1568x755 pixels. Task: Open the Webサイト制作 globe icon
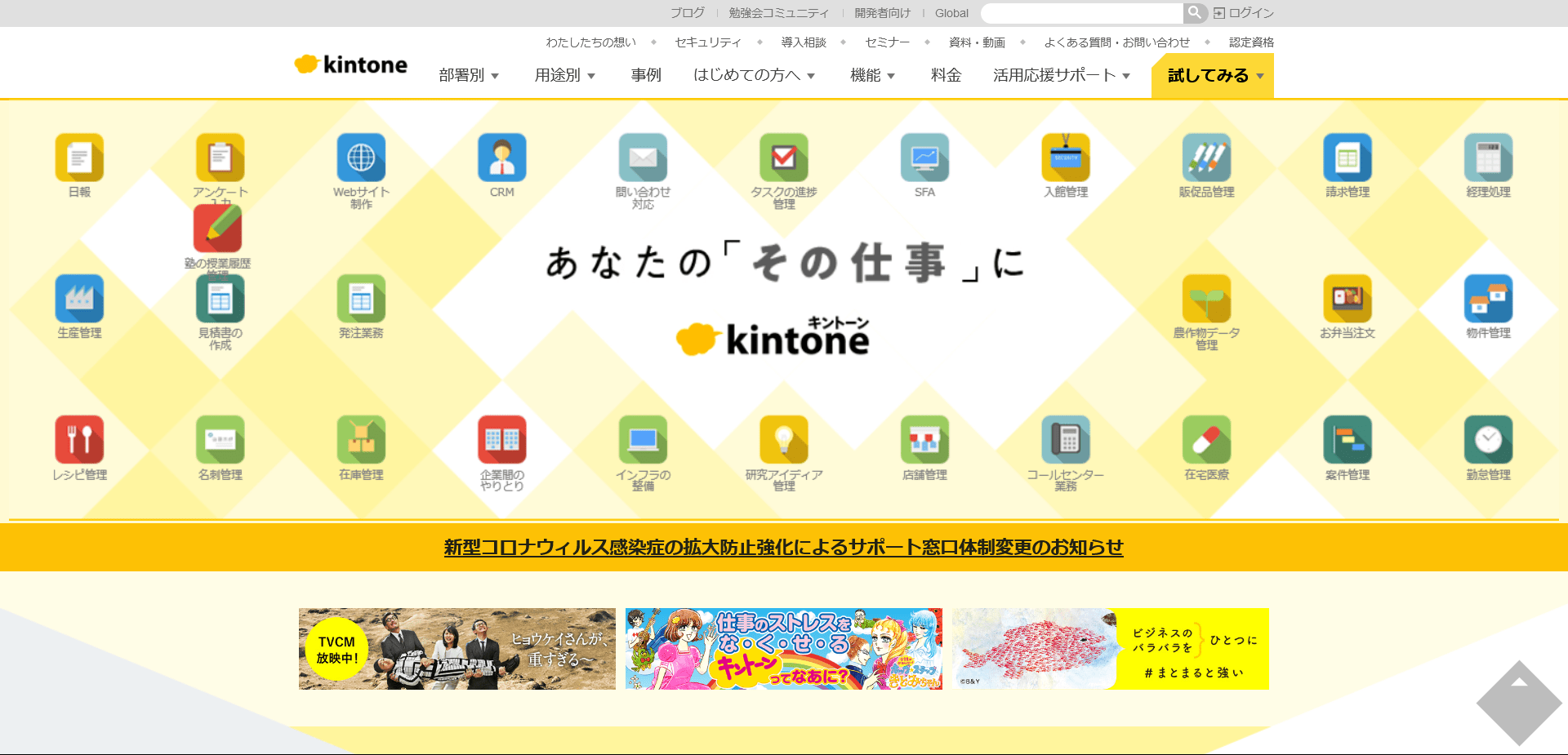tap(361, 158)
